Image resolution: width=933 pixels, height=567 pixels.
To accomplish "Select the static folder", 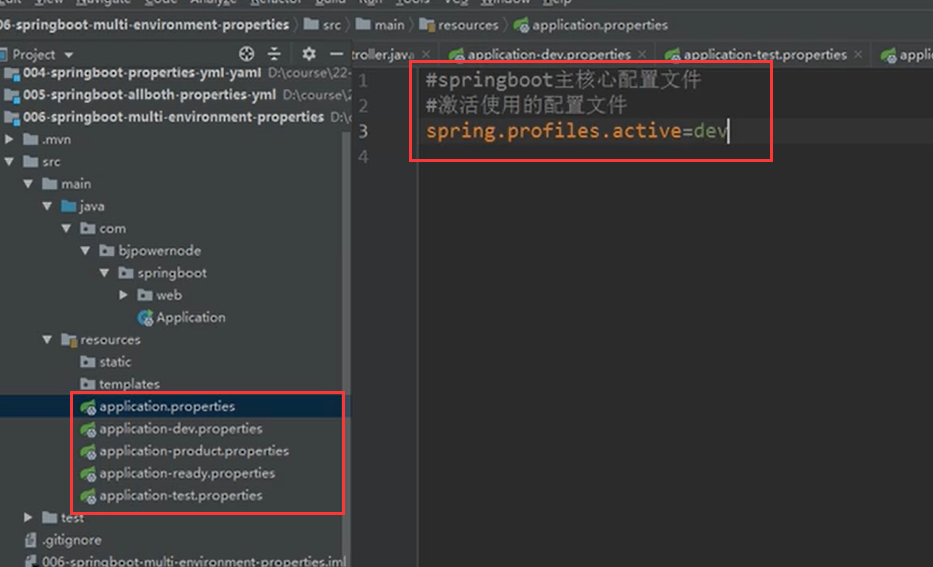I will tap(115, 362).
